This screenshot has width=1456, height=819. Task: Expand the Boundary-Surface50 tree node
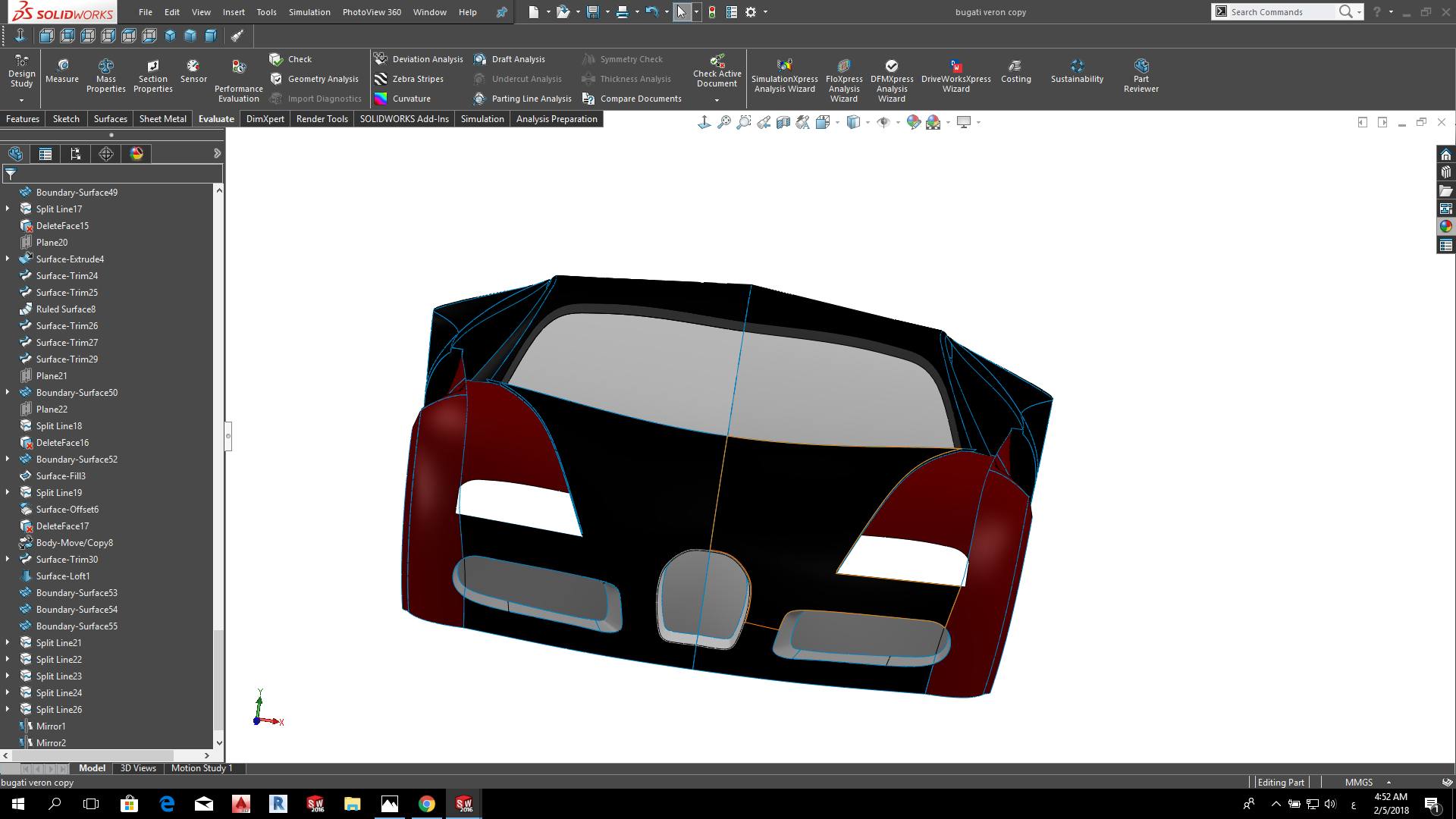(8, 392)
